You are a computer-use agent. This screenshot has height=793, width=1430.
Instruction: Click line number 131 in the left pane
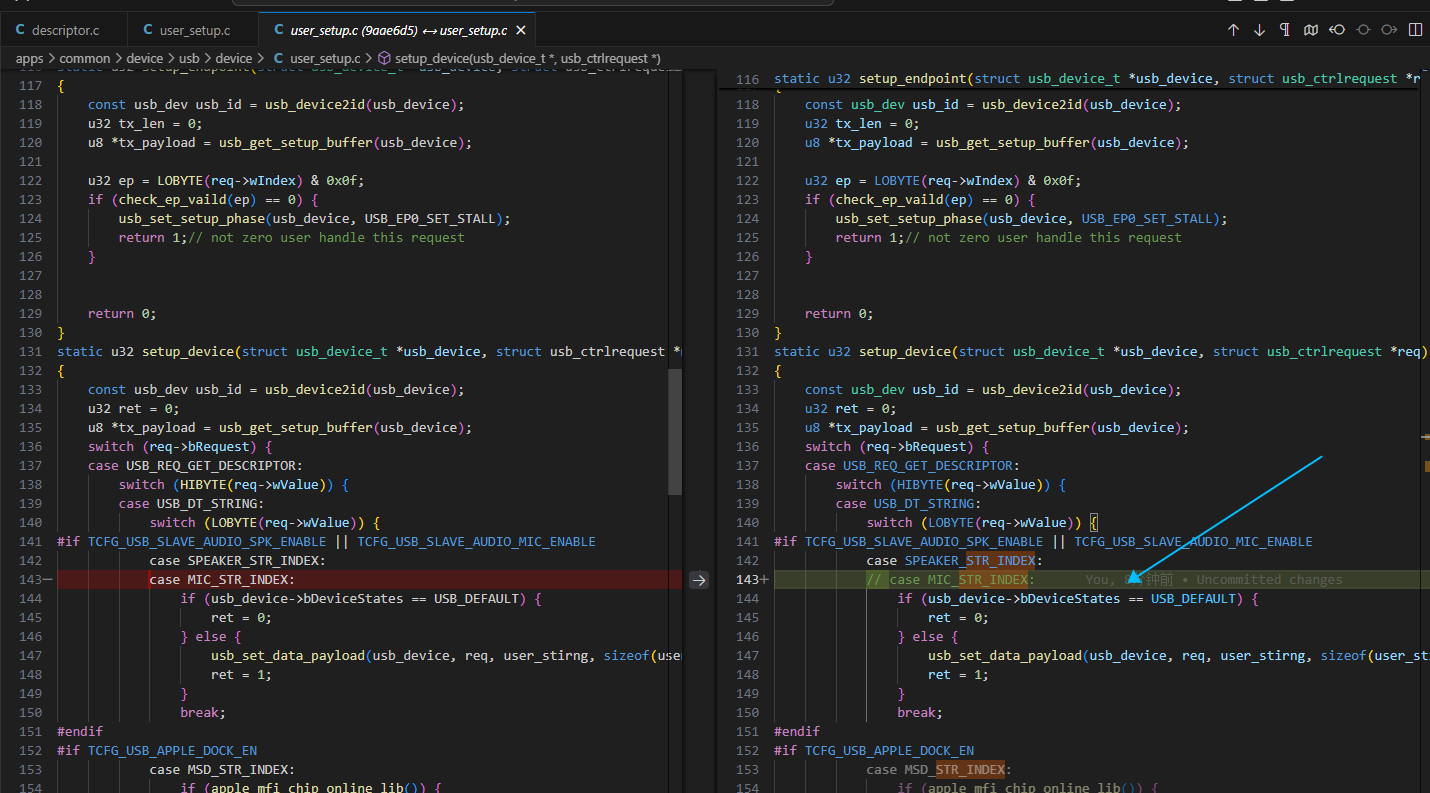point(30,352)
